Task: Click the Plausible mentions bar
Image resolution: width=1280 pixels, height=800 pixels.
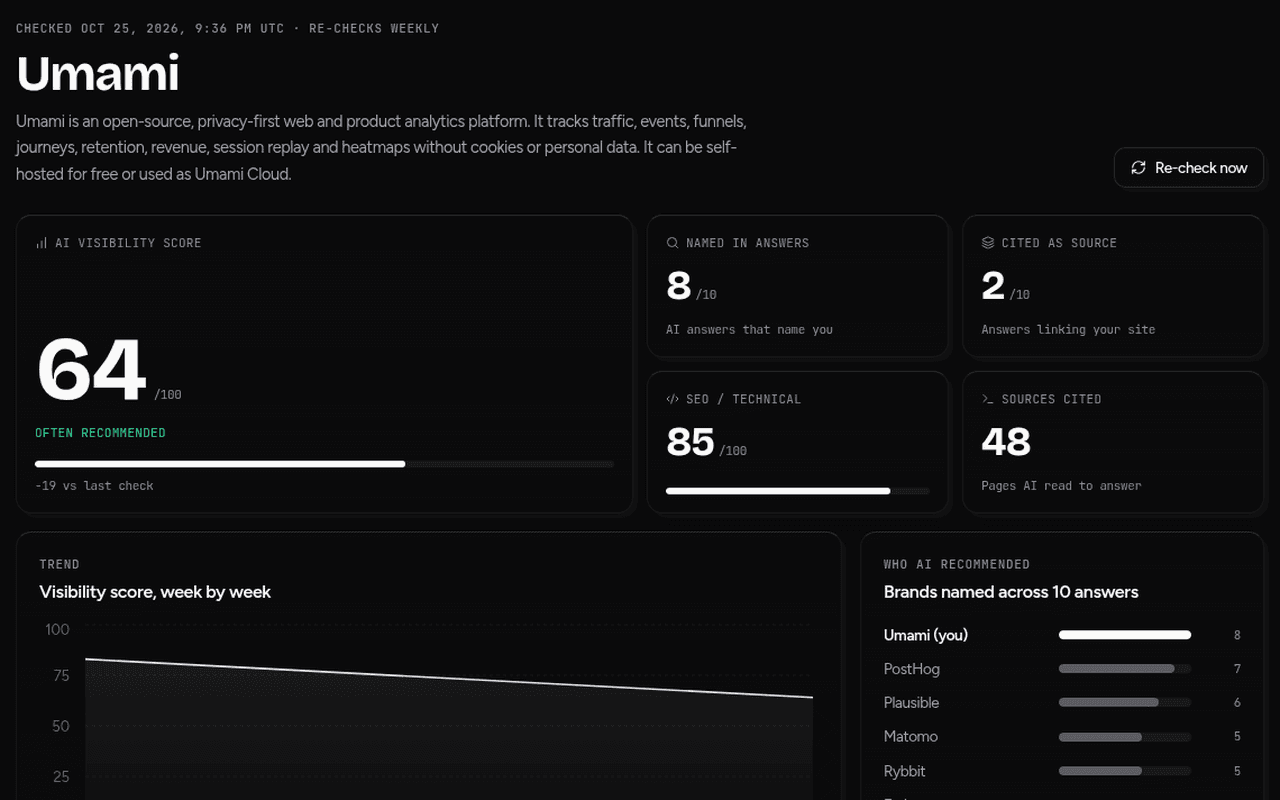Action: tap(1125, 703)
